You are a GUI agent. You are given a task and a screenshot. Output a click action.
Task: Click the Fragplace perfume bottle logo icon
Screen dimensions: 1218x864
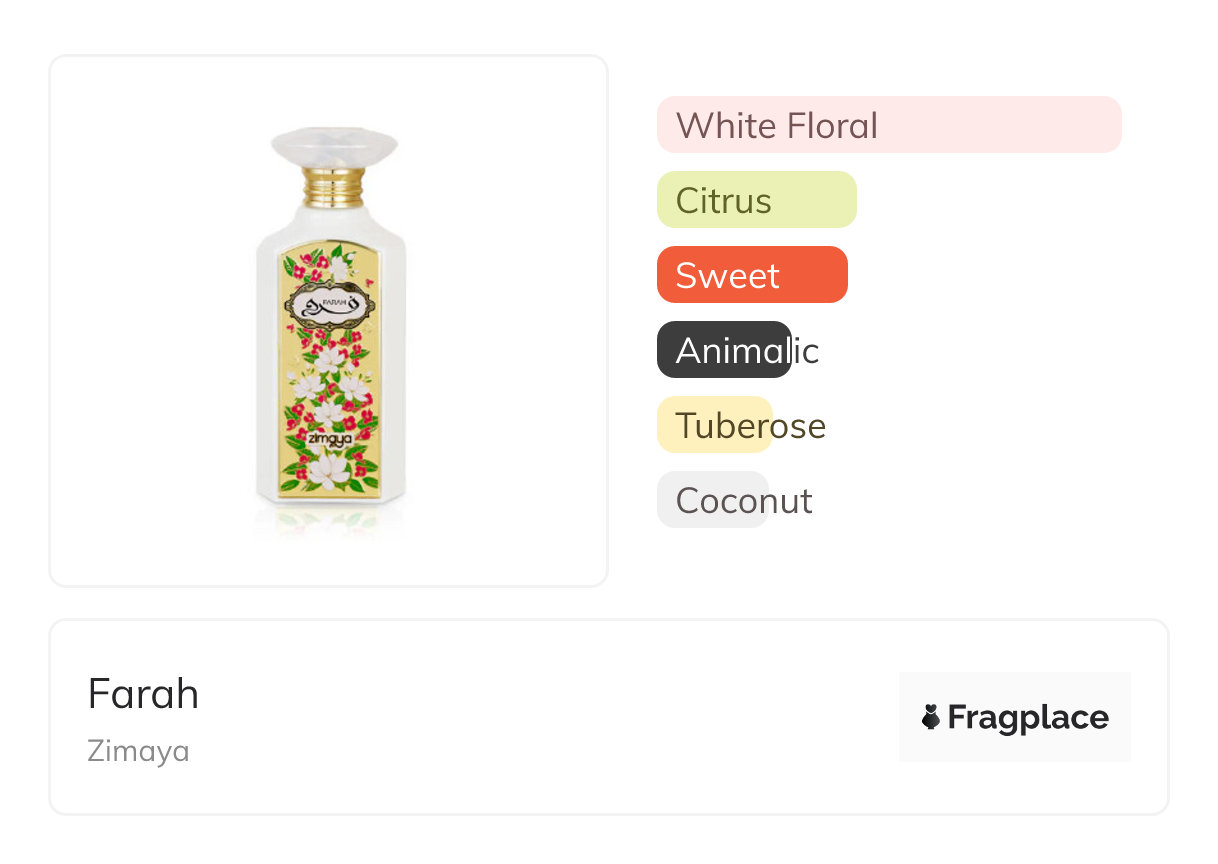tap(931, 717)
